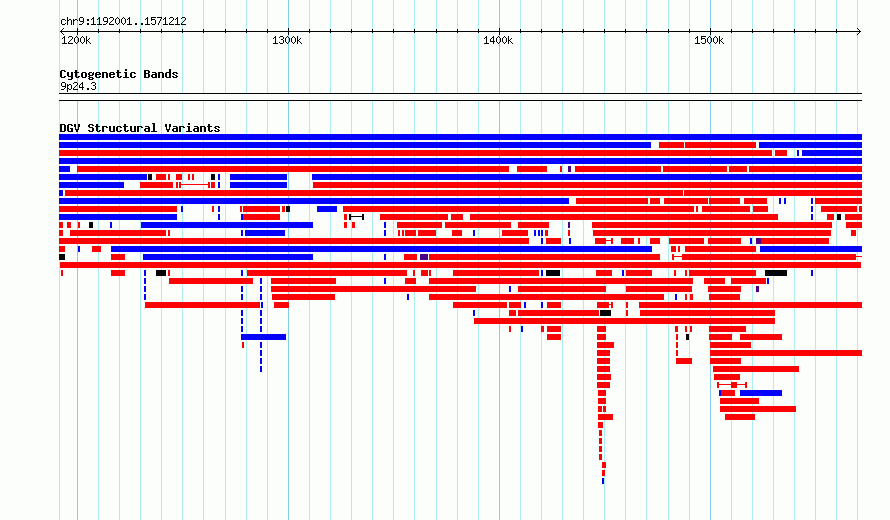Select the lowest blue mark in 1450k column
This screenshot has height=520, width=890.
[x=603, y=481]
